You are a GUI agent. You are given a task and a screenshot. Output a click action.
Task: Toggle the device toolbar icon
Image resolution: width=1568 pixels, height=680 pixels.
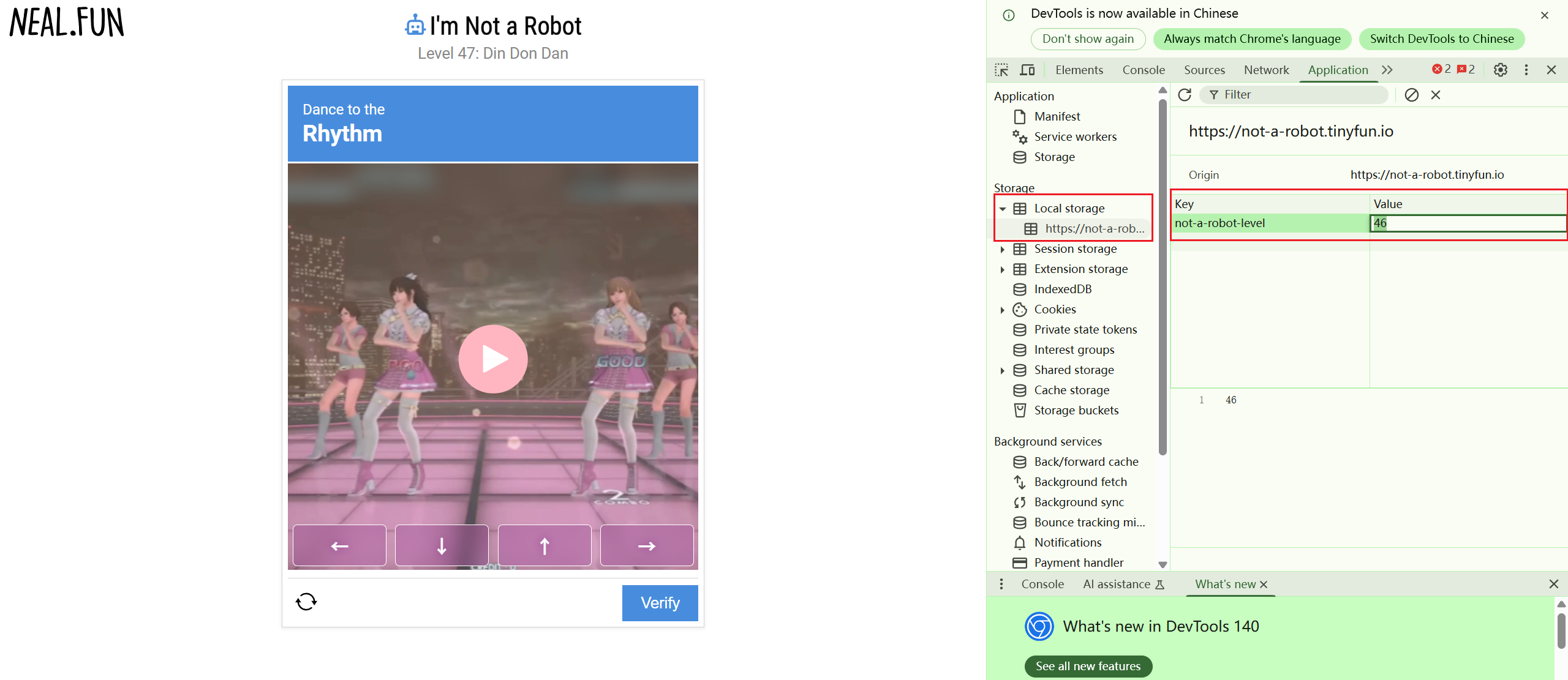point(1027,70)
